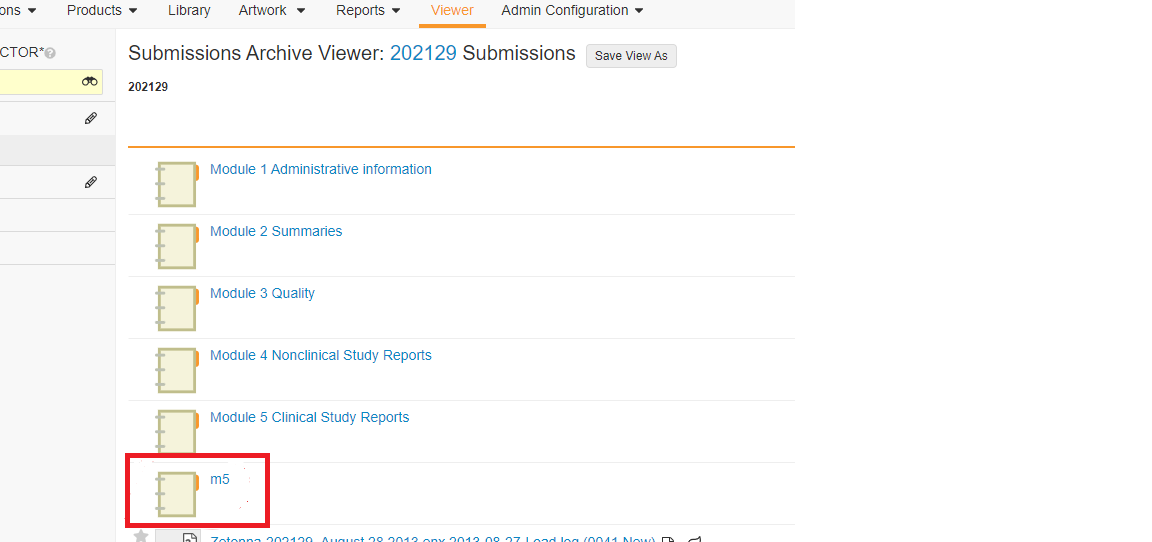Click the lower pencil edit icon in left panel
Viewport: 1152px width, 542px height.
91,183
